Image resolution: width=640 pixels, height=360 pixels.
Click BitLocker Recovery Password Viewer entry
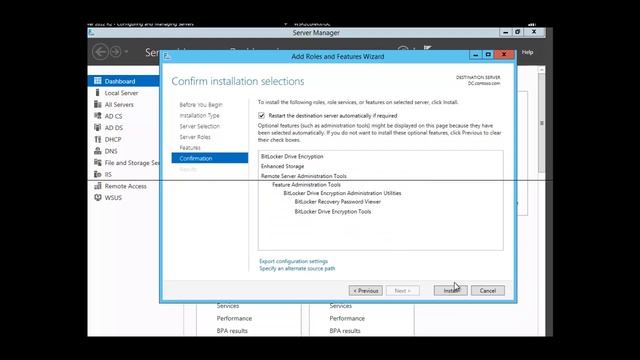tap(338, 202)
